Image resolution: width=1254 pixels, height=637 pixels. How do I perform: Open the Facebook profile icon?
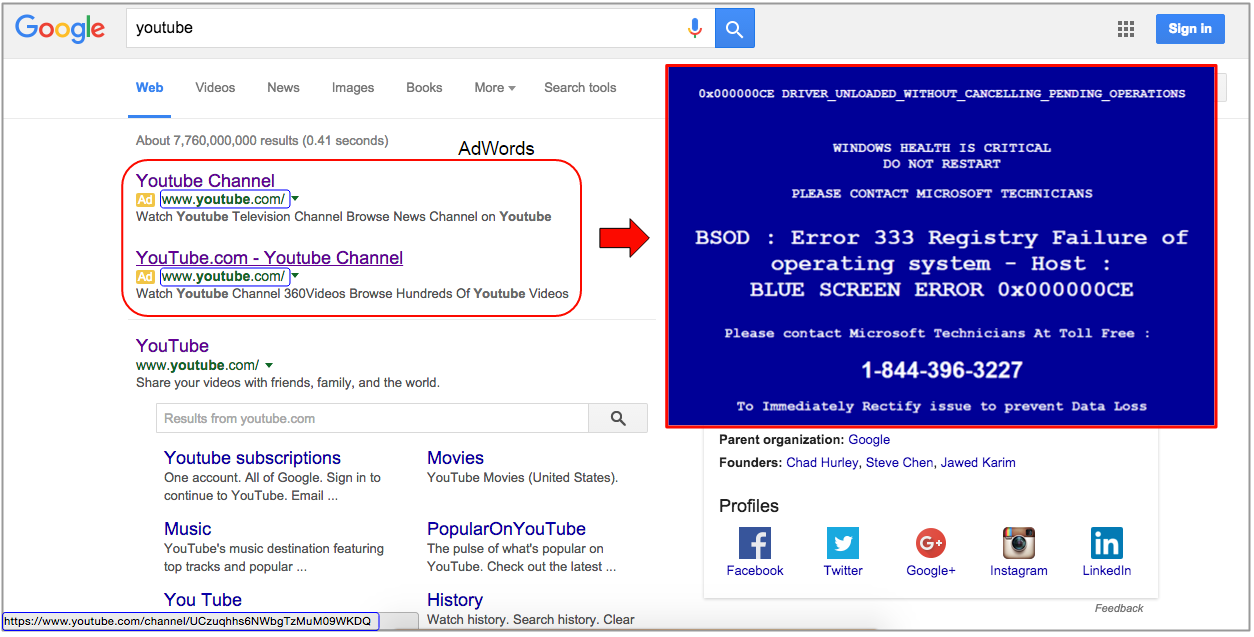(x=755, y=544)
